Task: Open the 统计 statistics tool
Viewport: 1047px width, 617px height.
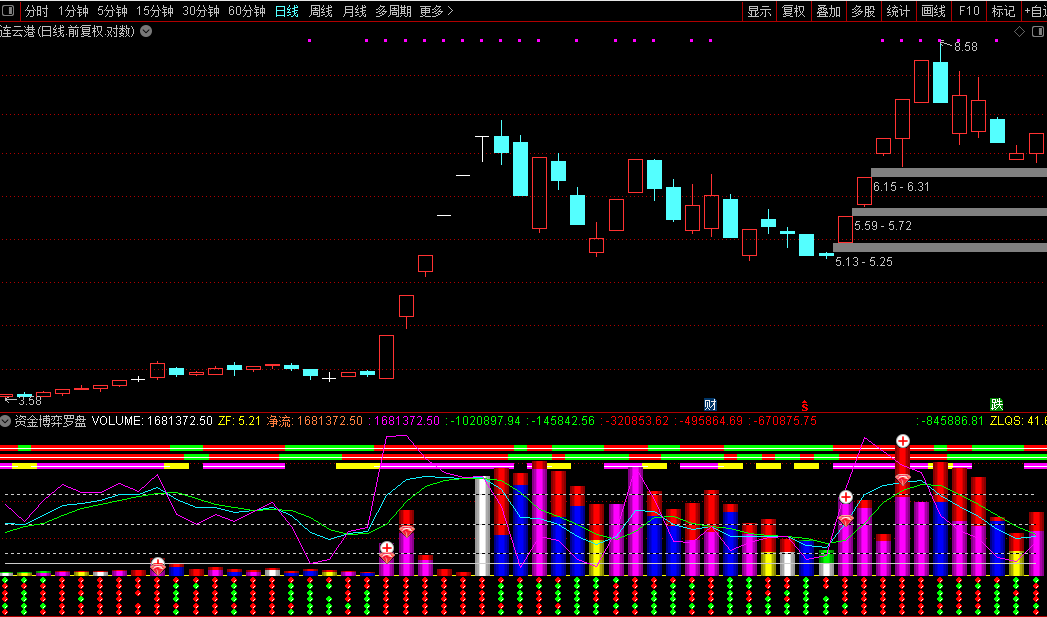Action: click(x=898, y=11)
